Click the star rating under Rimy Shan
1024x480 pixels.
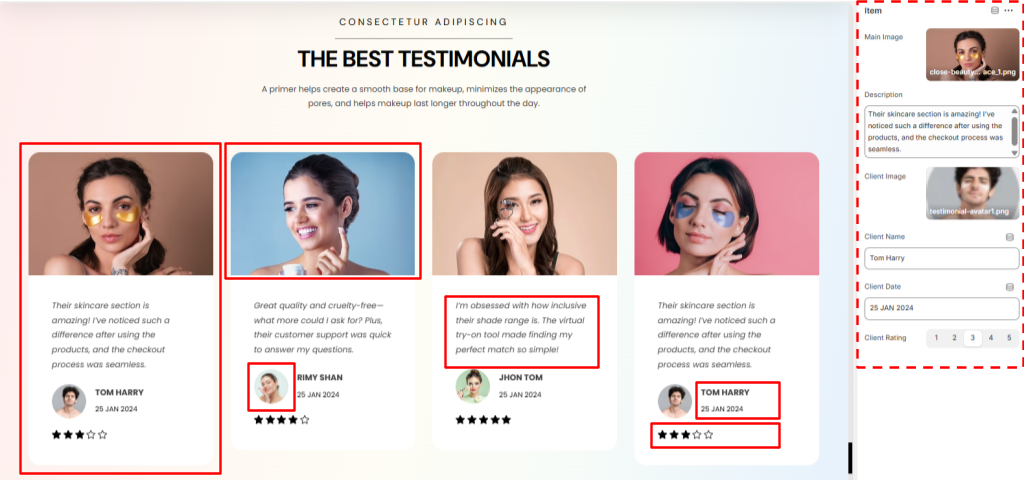(281, 420)
